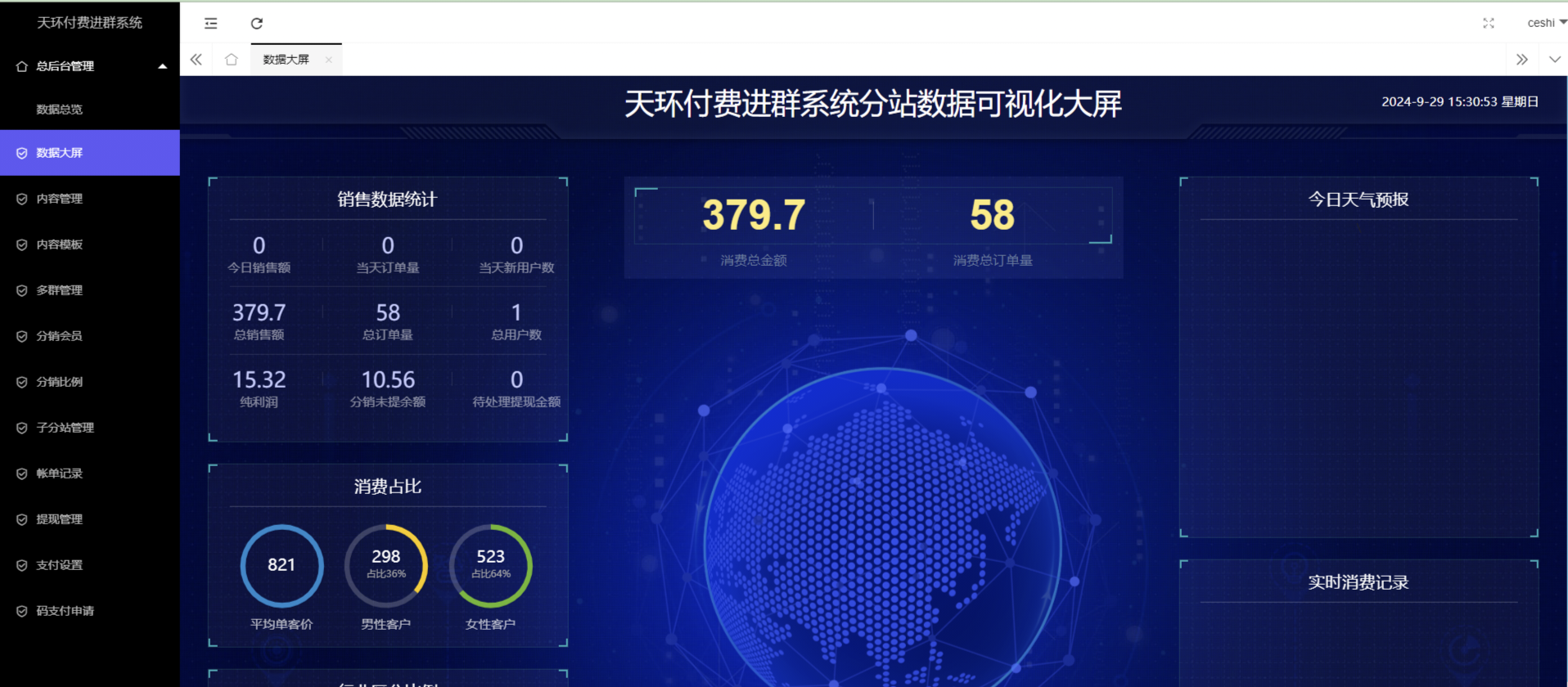Viewport: 1568px width, 687px height.
Task: Open 子分站管理 sidebar item
Action: [90, 428]
